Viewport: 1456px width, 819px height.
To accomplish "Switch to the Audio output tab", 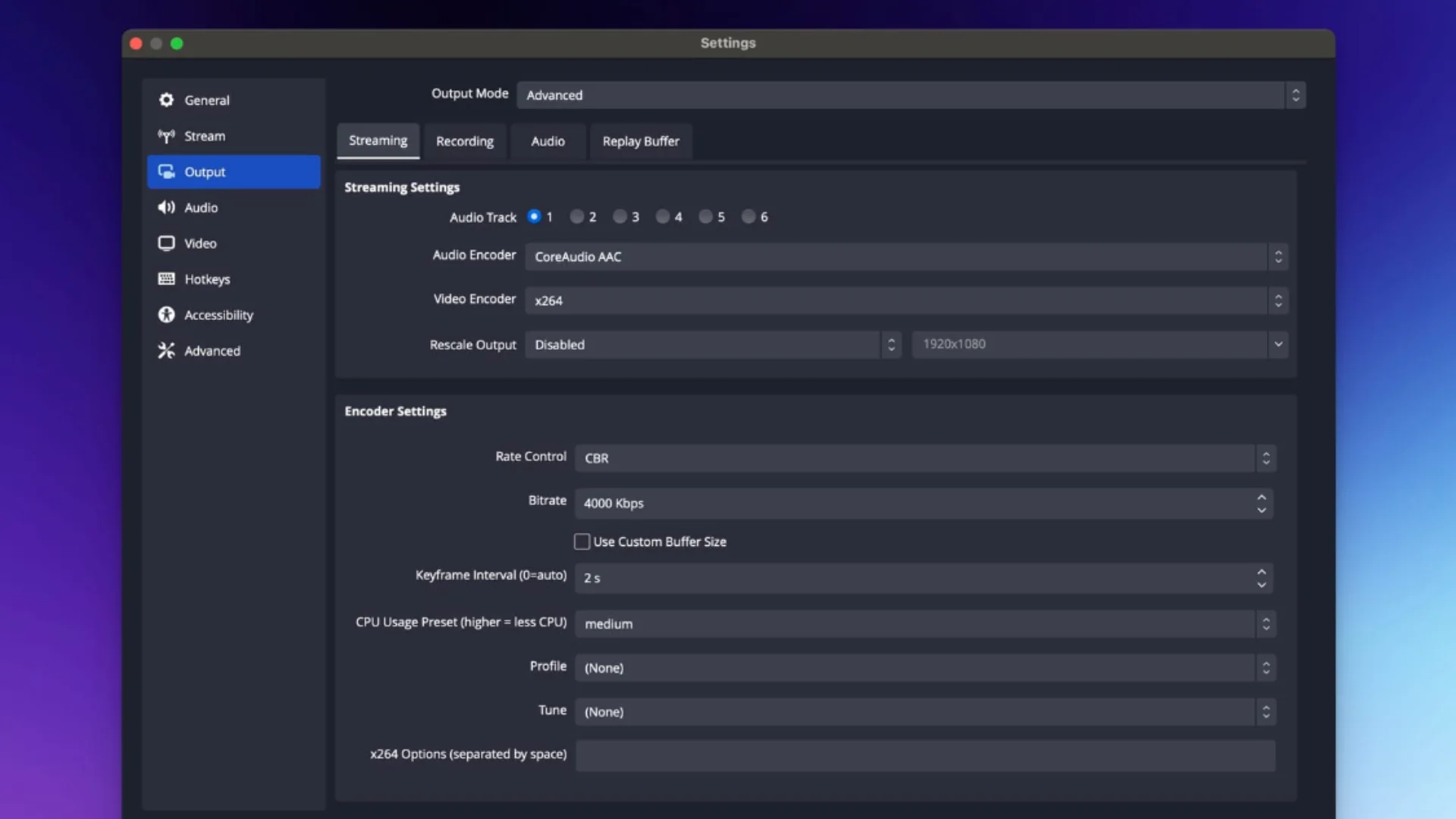I will [548, 141].
